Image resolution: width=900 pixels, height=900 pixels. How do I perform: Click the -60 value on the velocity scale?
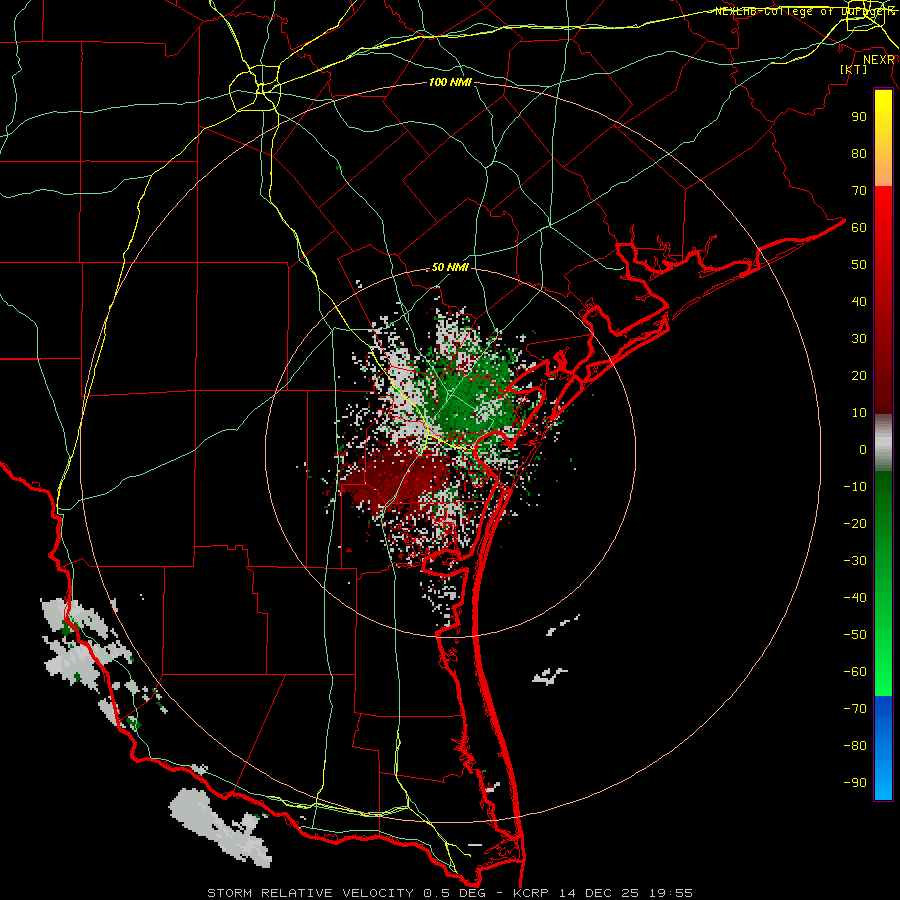point(855,672)
